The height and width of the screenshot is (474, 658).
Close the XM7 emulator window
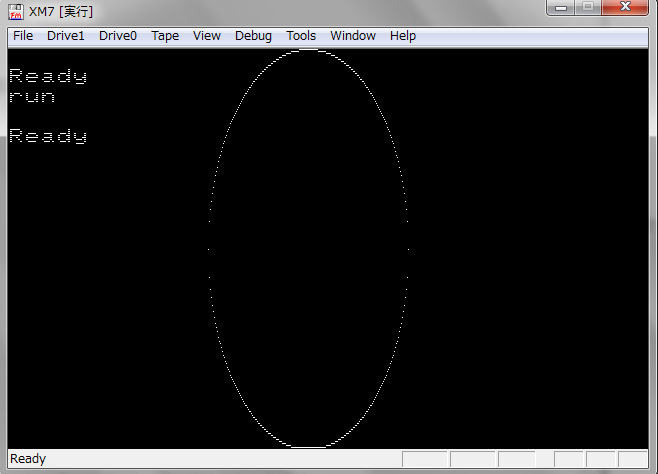click(627, 8)
